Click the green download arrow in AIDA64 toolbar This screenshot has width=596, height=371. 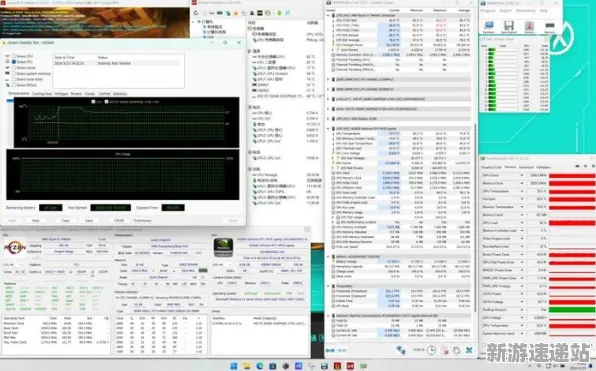coord(279,13)
